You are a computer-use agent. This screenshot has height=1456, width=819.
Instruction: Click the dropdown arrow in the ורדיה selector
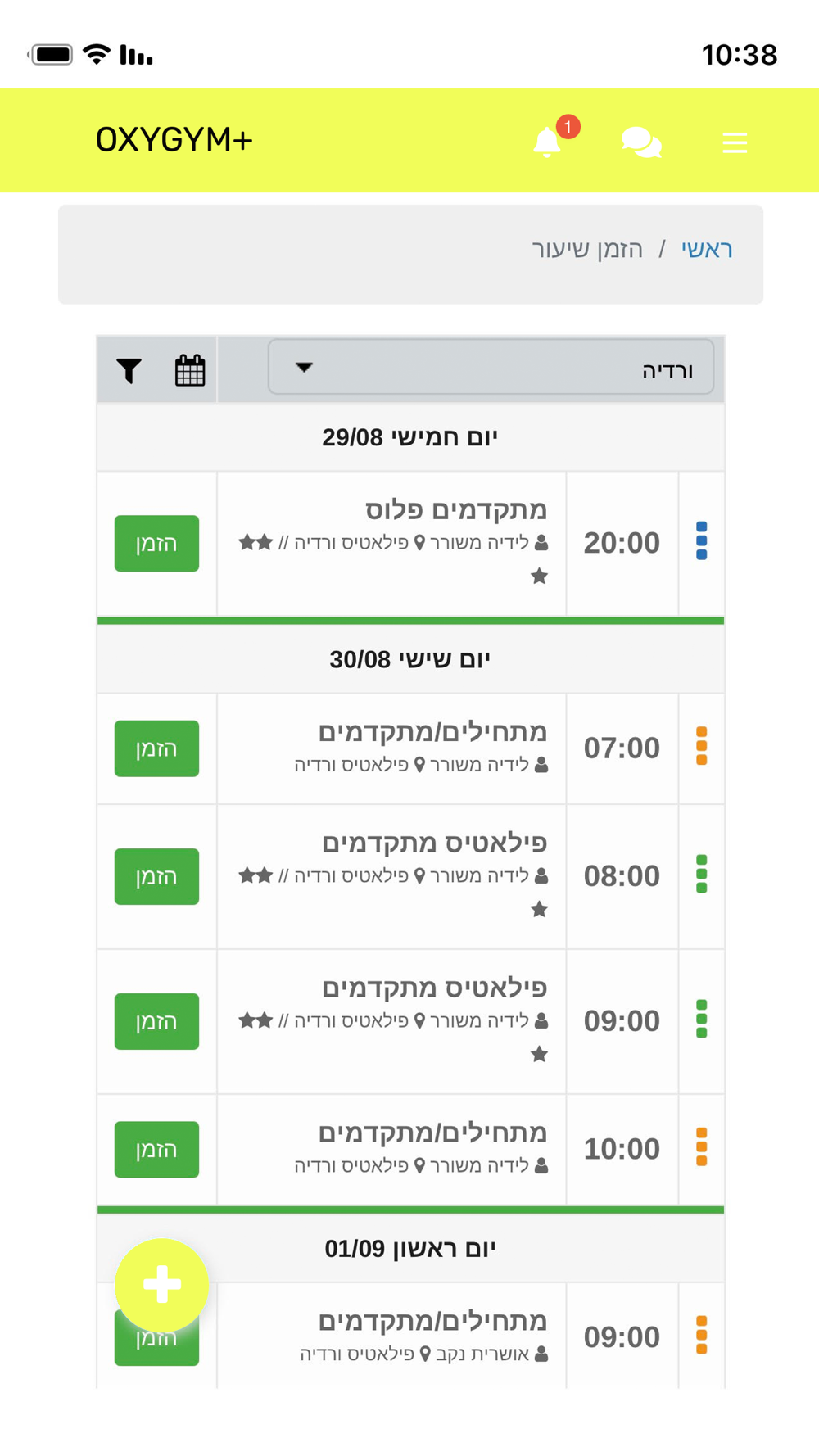[304, 367]
